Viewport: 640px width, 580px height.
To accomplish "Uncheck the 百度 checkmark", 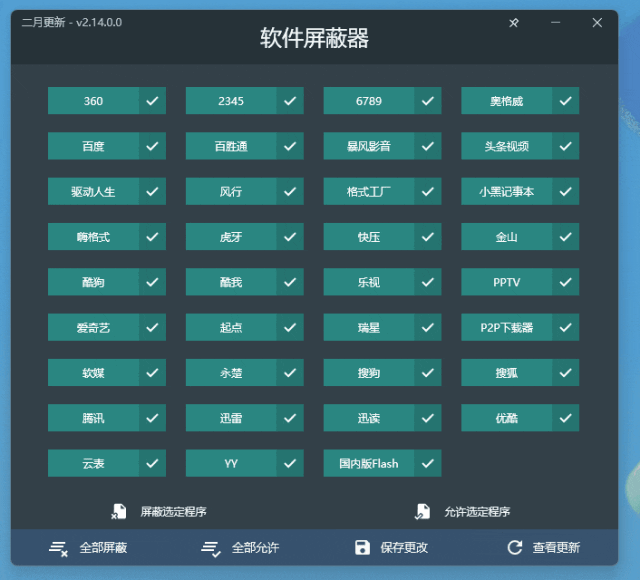I will [152, 146].
